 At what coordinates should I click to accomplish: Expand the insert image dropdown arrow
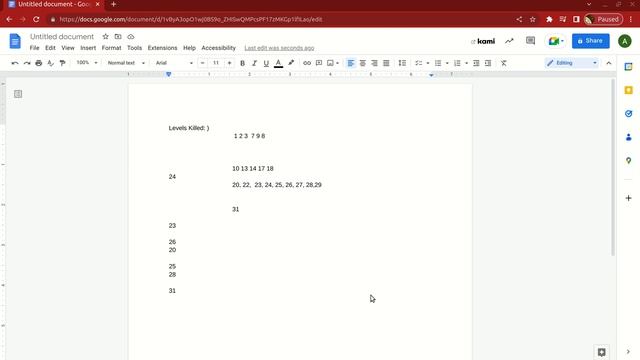[x=338, y=63]
